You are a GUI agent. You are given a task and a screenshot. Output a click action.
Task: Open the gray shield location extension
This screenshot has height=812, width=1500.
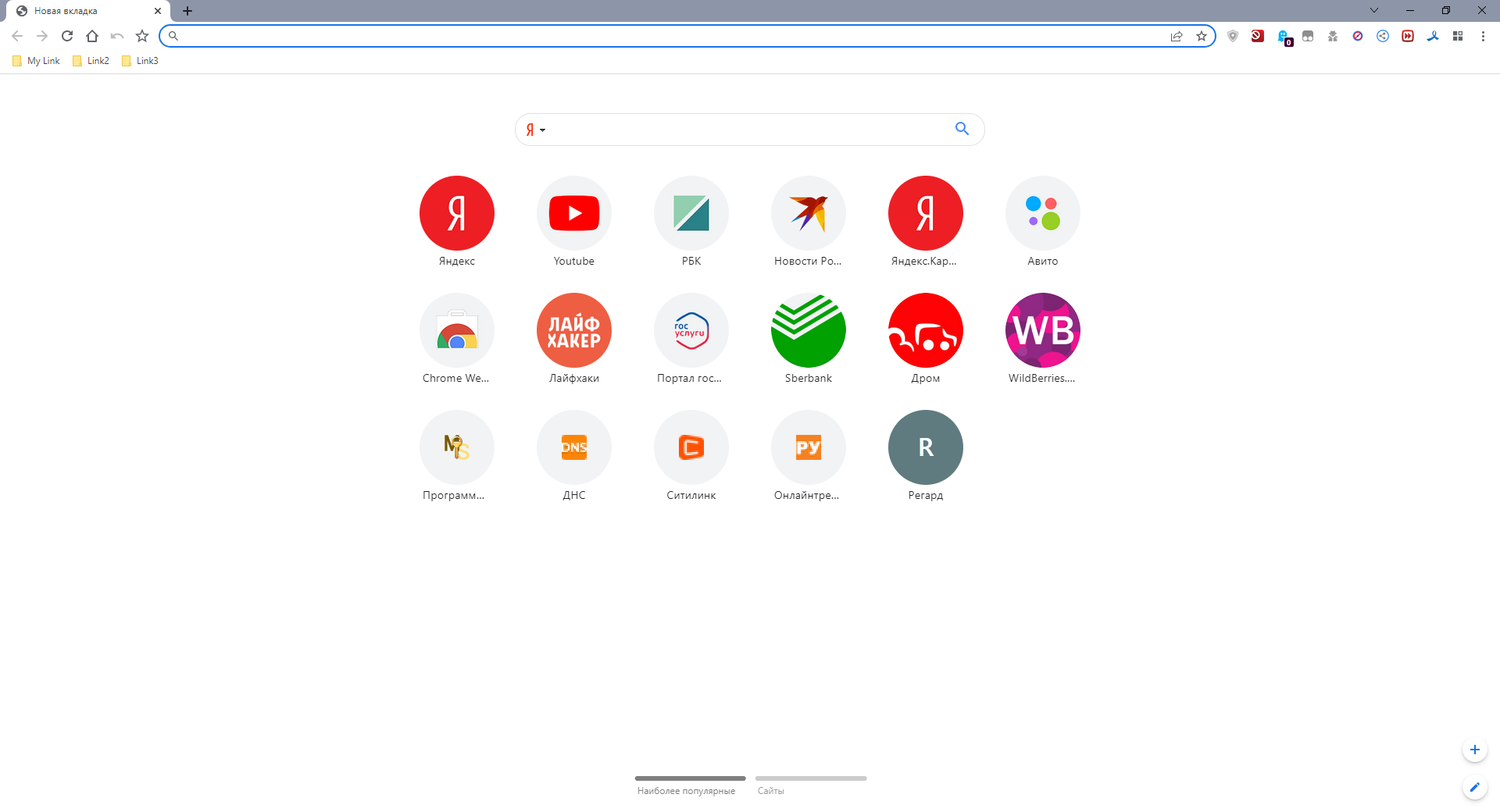[x=1233, y=36]
